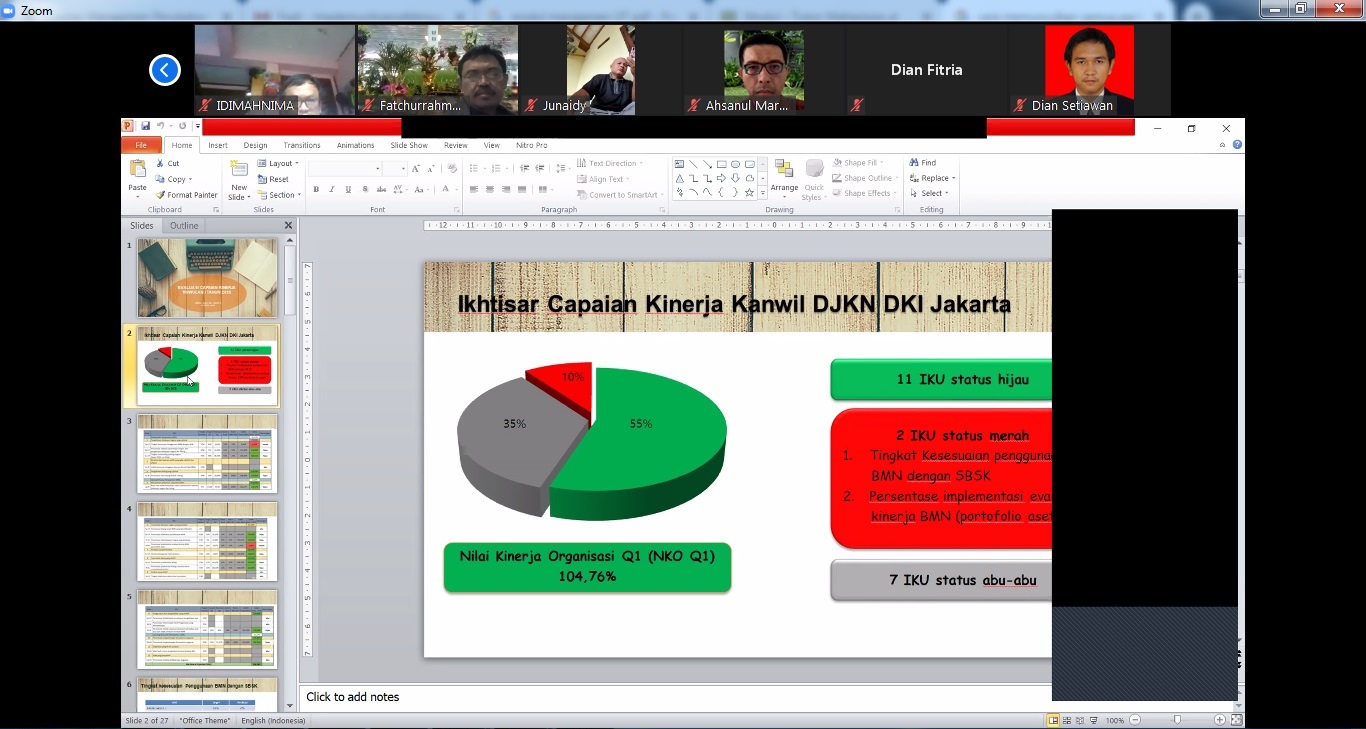This screenshot has height=729, width=1366.
Task: Open PowerPoint Help question mark icon
Action: (1237, 145)
